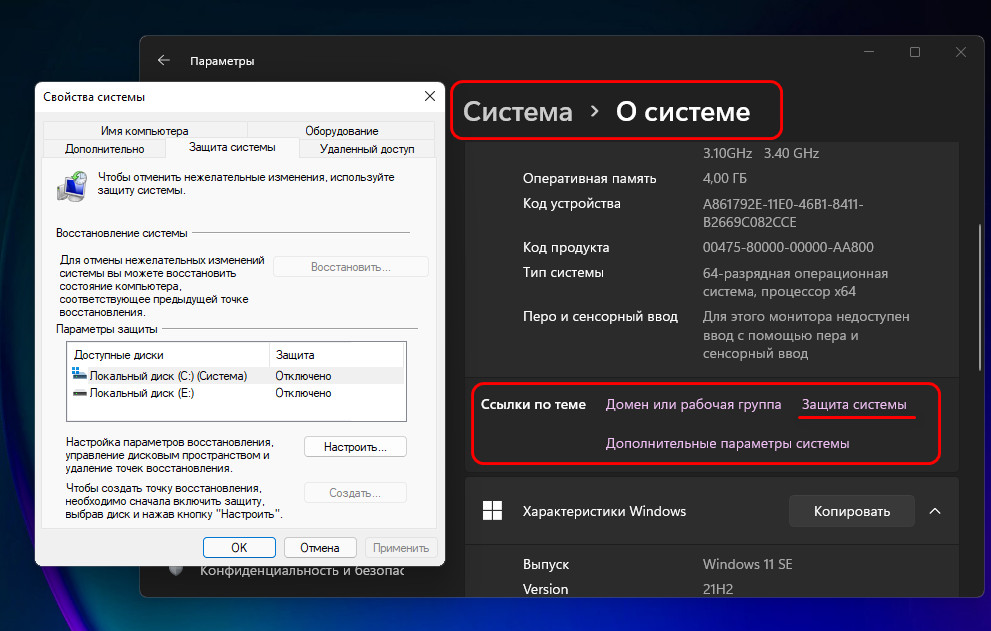The image size is (991, 631).
Task: Click the Настроить... button
Action: 355,446
